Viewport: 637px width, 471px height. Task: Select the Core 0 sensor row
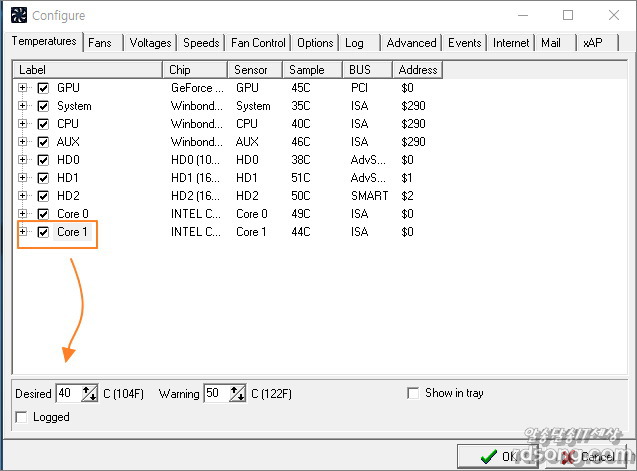74,214
